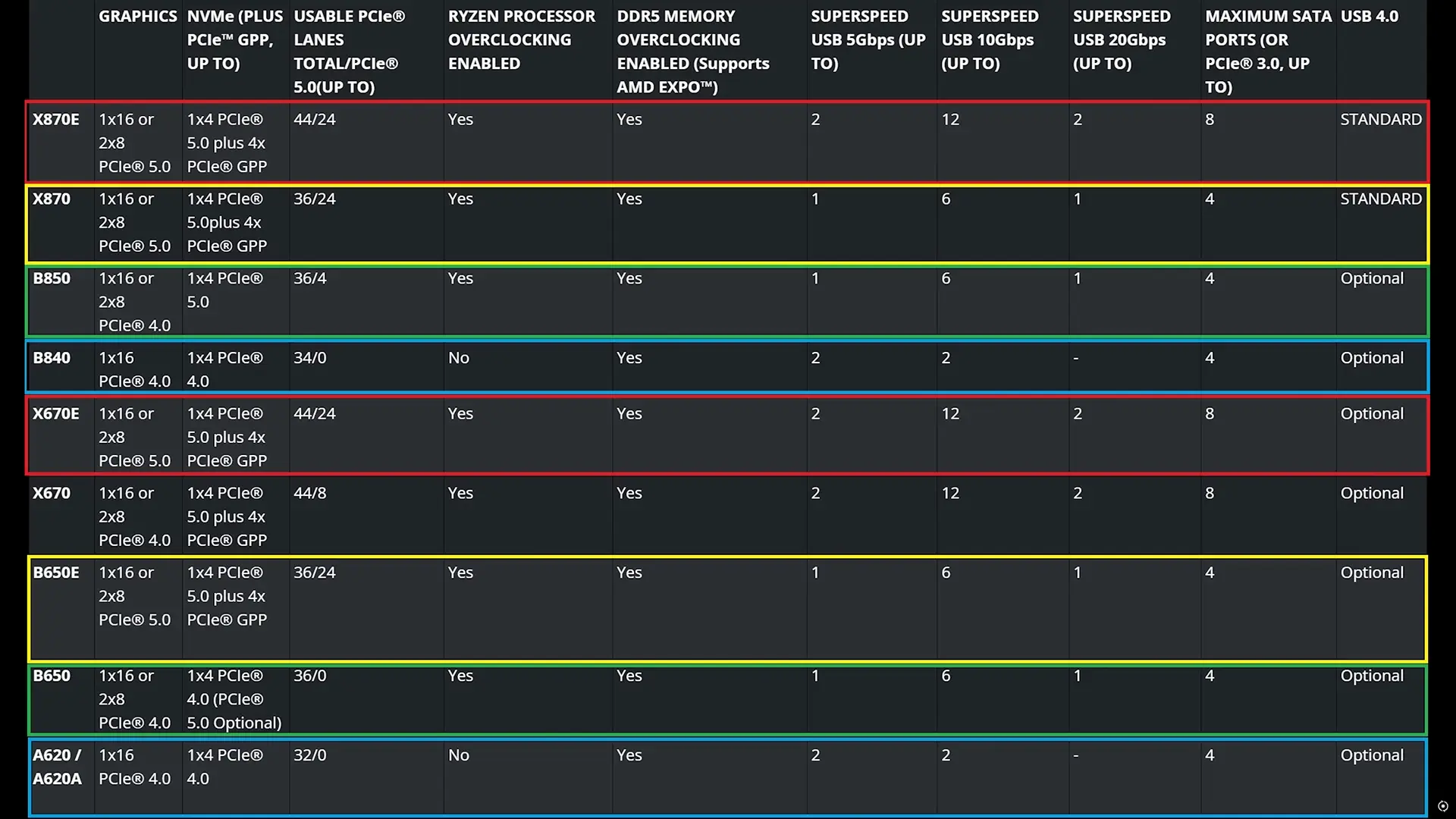Click the RYZEN PROCESSOR OVERCLOCKING ENABLED header
Viewport: 1456px width, 819px height.
point(522,39)
